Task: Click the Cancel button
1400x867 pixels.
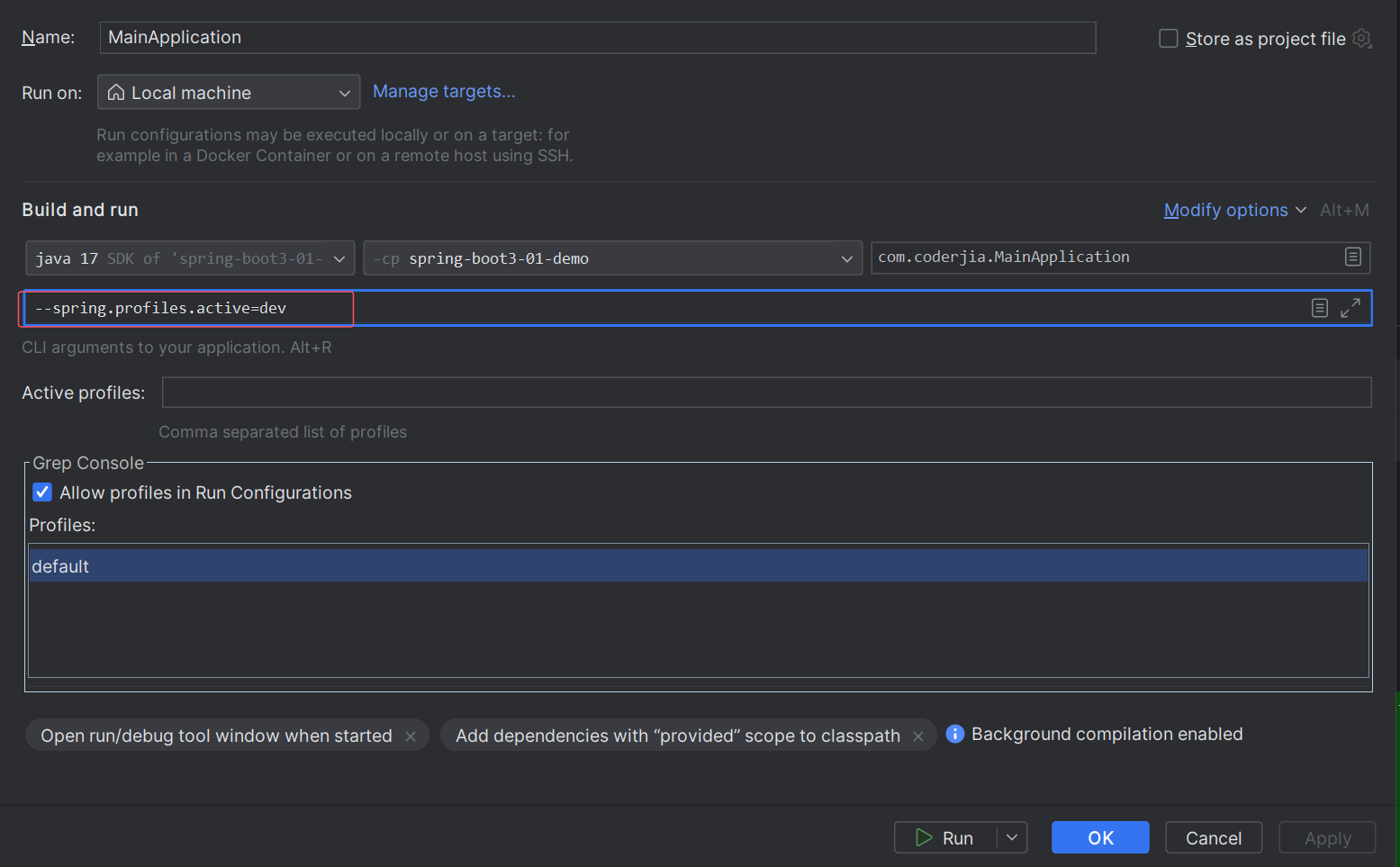Action: [1214, 837]
